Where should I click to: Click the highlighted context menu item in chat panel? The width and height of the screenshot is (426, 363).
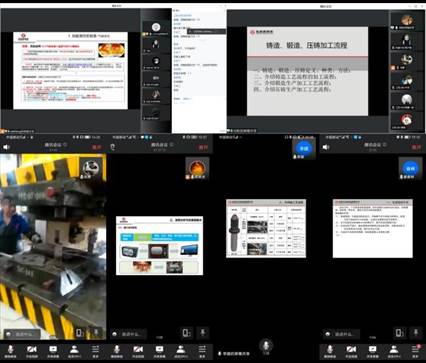pos(207,31)
